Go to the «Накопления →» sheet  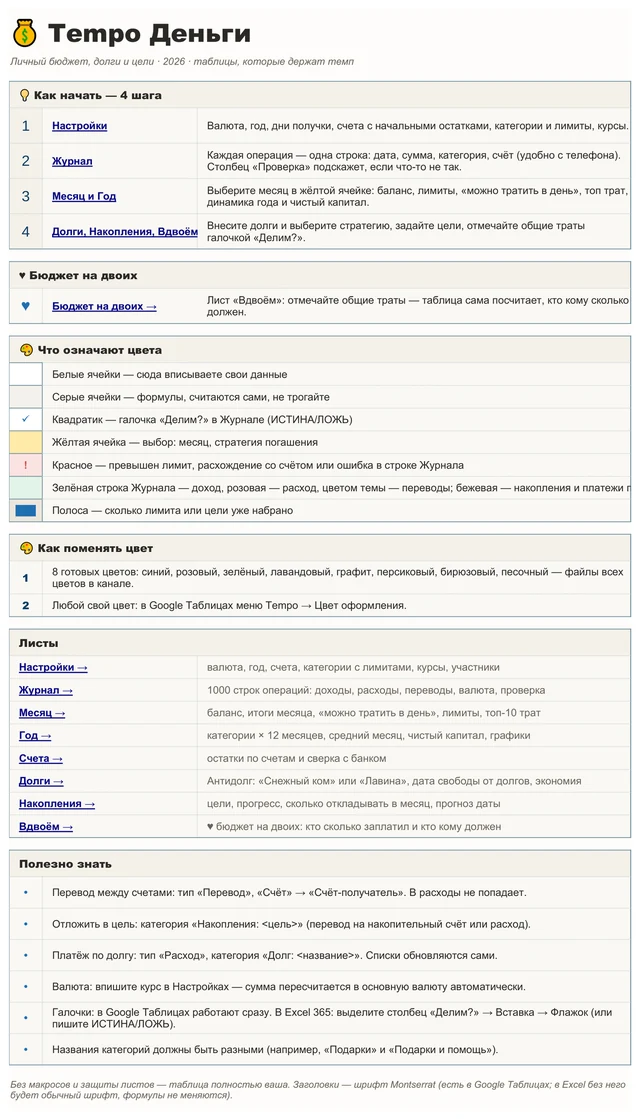pyautogui.click(x=57, y=804)
